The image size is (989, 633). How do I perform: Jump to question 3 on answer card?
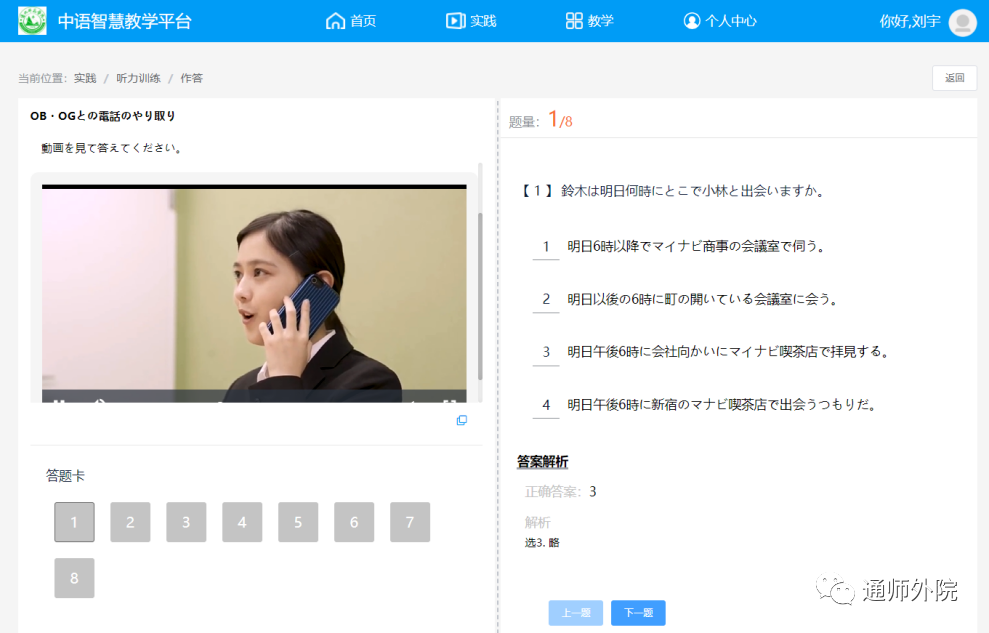click(x=186, y=522)
